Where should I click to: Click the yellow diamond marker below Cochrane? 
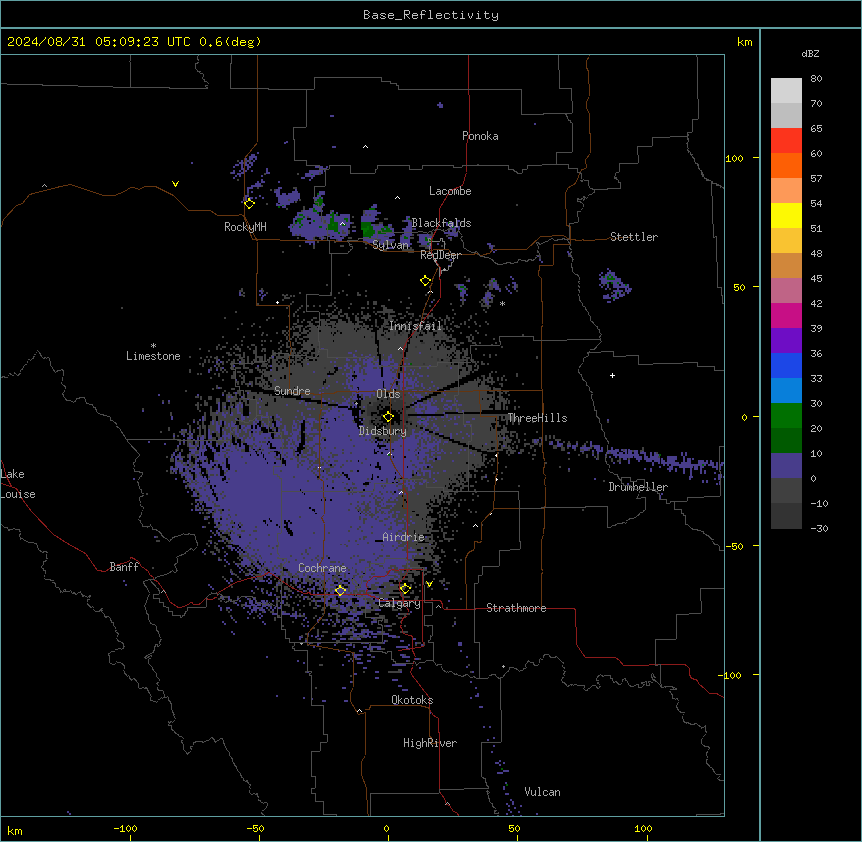(x=340, y=590)
